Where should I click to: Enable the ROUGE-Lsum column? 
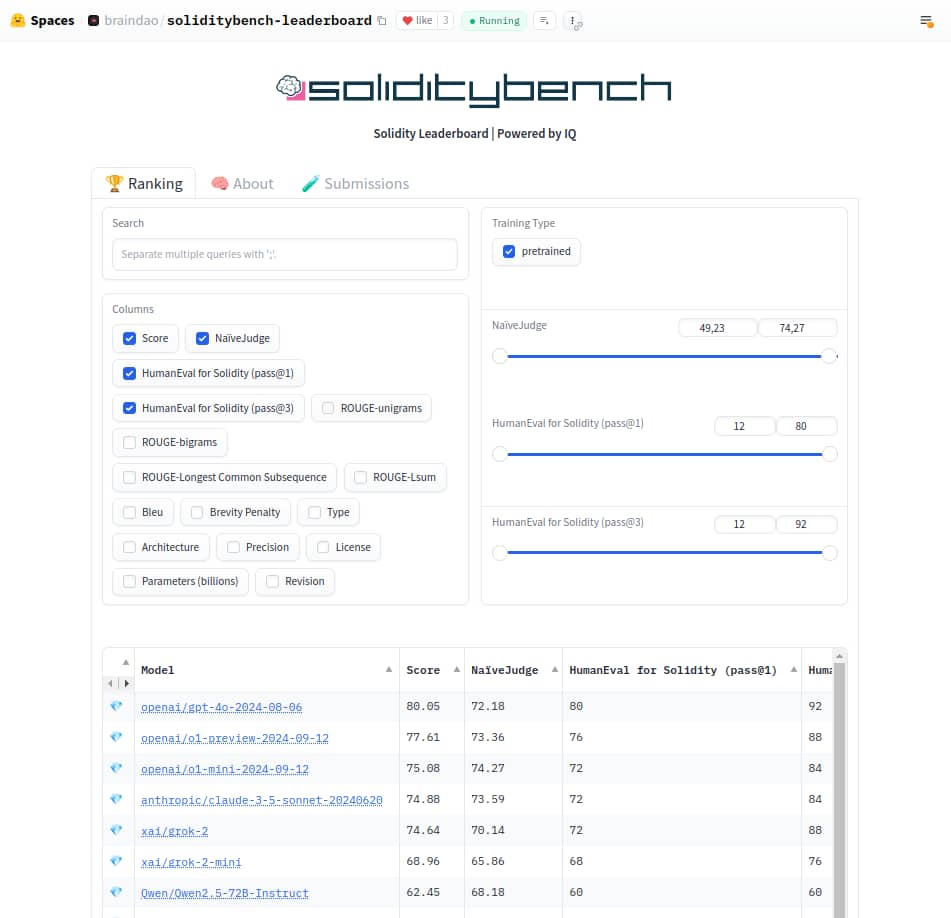360,477
